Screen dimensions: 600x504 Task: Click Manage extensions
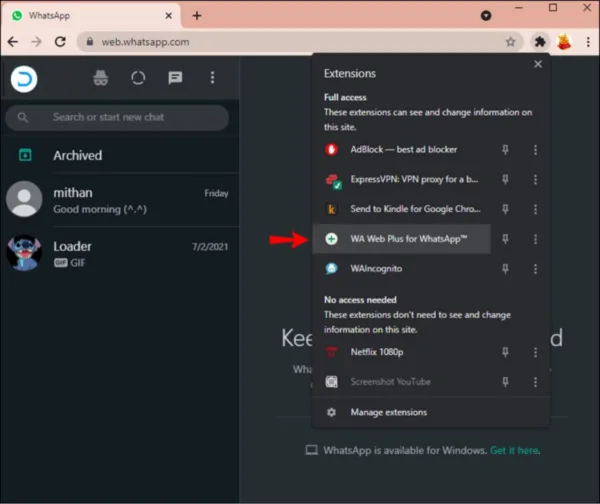[431, 412]
